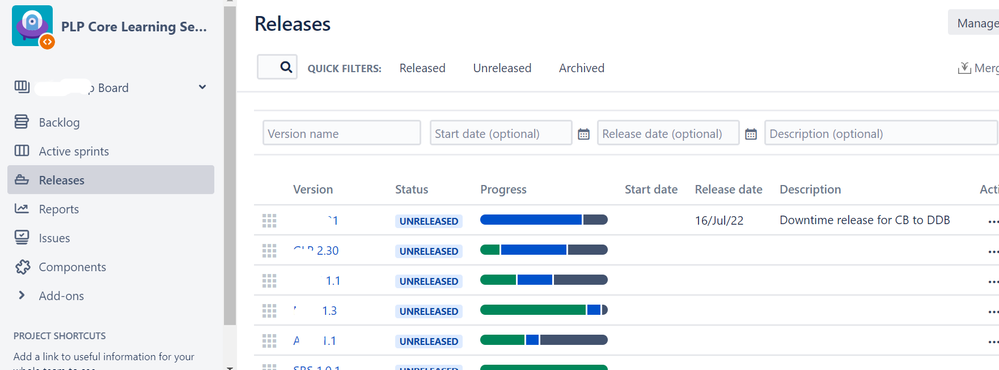999x370 pixels.
Task: Focus the Release date field
Action: [x=668, y=133]
